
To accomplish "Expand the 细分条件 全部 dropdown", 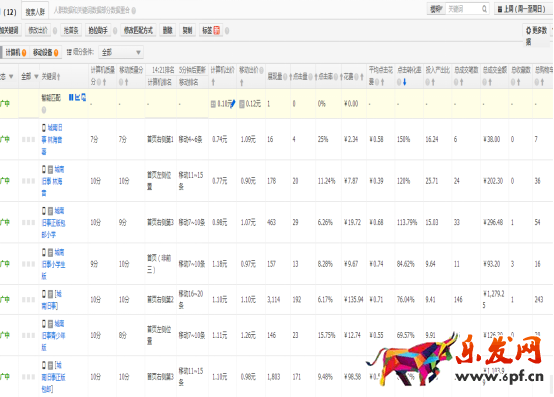I will point(120,53).
